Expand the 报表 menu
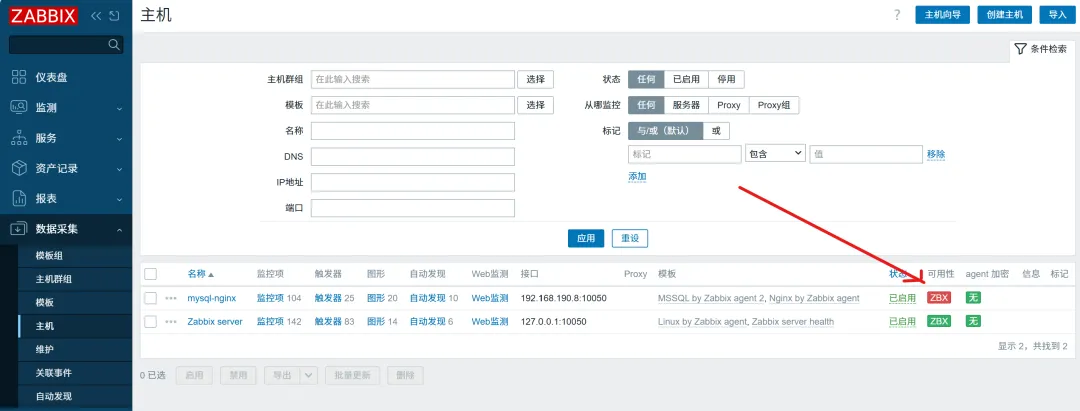The width and height of the screenshot is (1080, 411). coord(119,199)
